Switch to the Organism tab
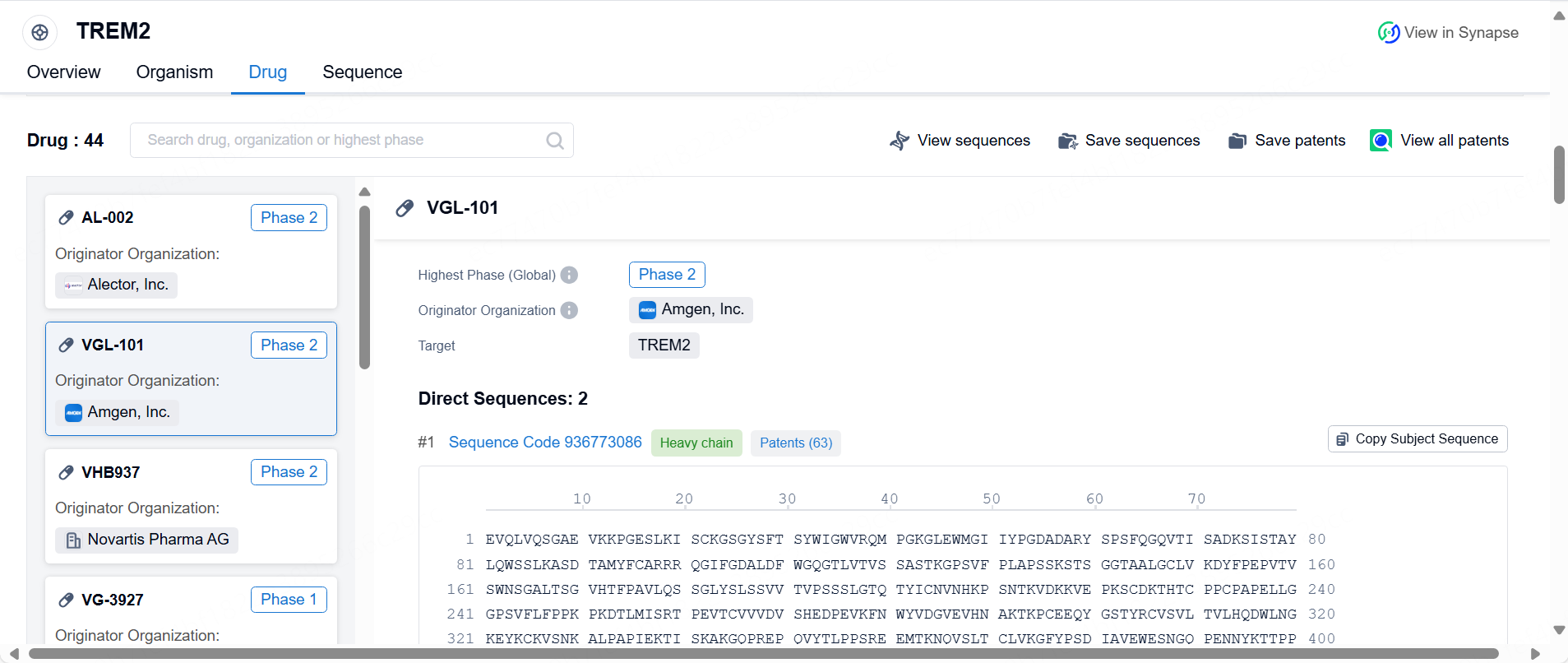Image resolution: width=1568 pixels, height=663 pixels. [174, 72]
